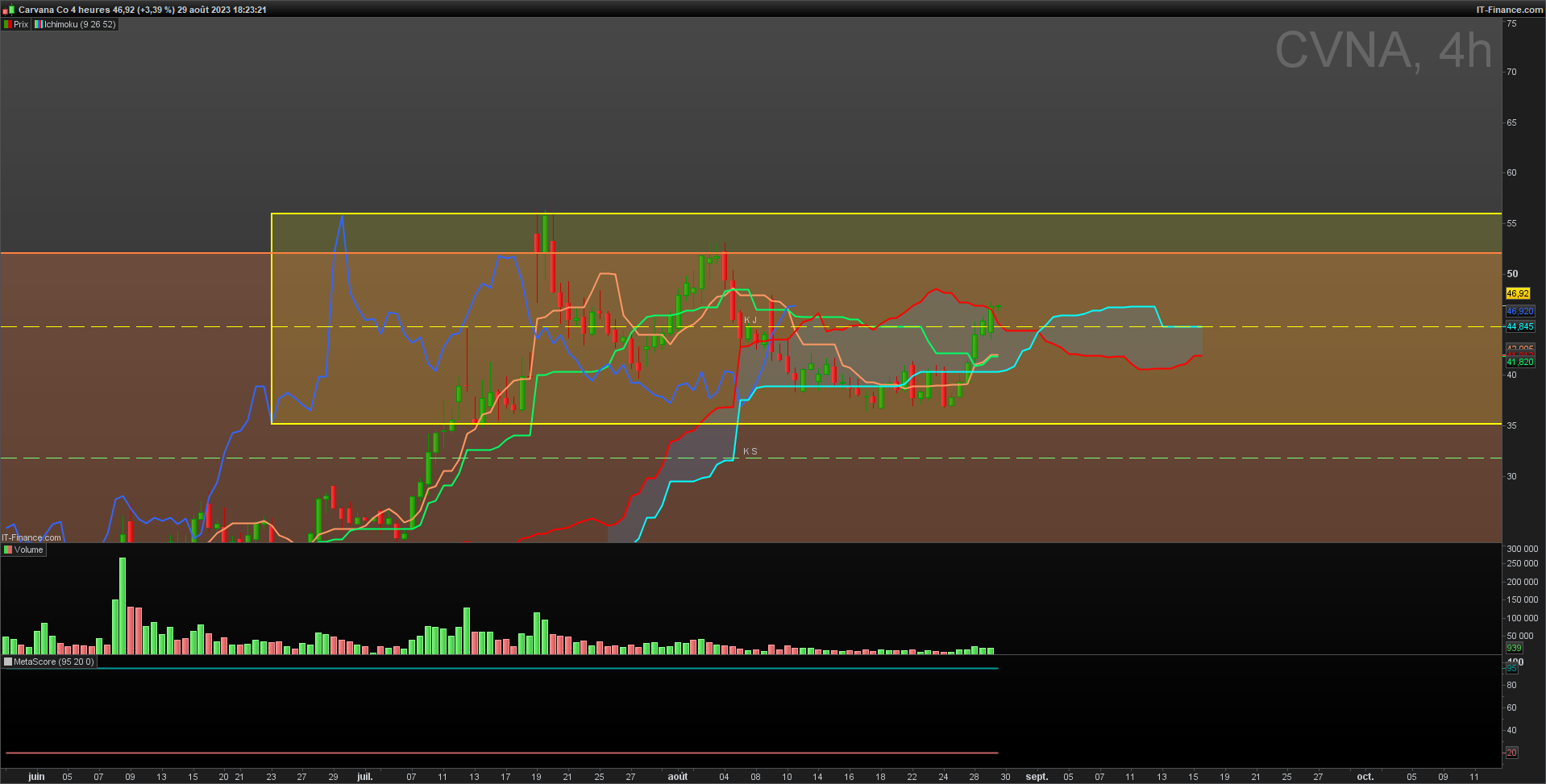Click the cyan 44,845 price axis label
Image resolution: width=1546 pixels, height=784 pixels.
1520,326
